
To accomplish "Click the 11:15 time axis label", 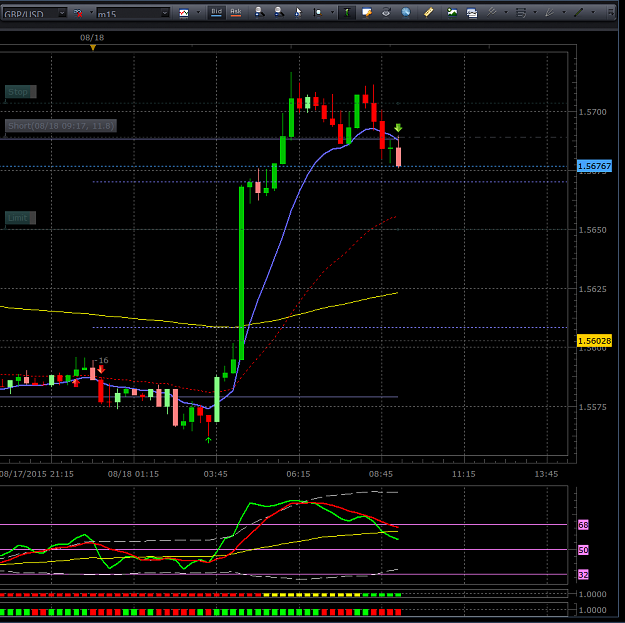I will [x=464, y=474].
